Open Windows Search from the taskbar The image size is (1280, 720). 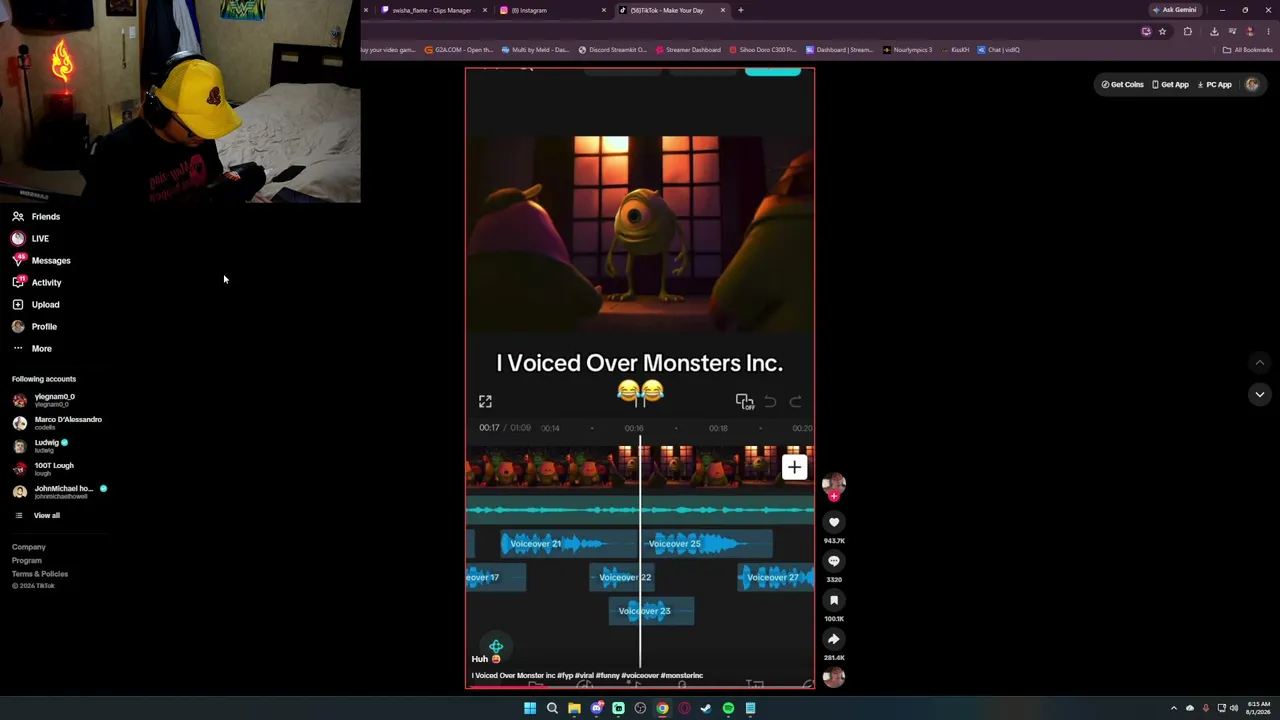(552, 708)
